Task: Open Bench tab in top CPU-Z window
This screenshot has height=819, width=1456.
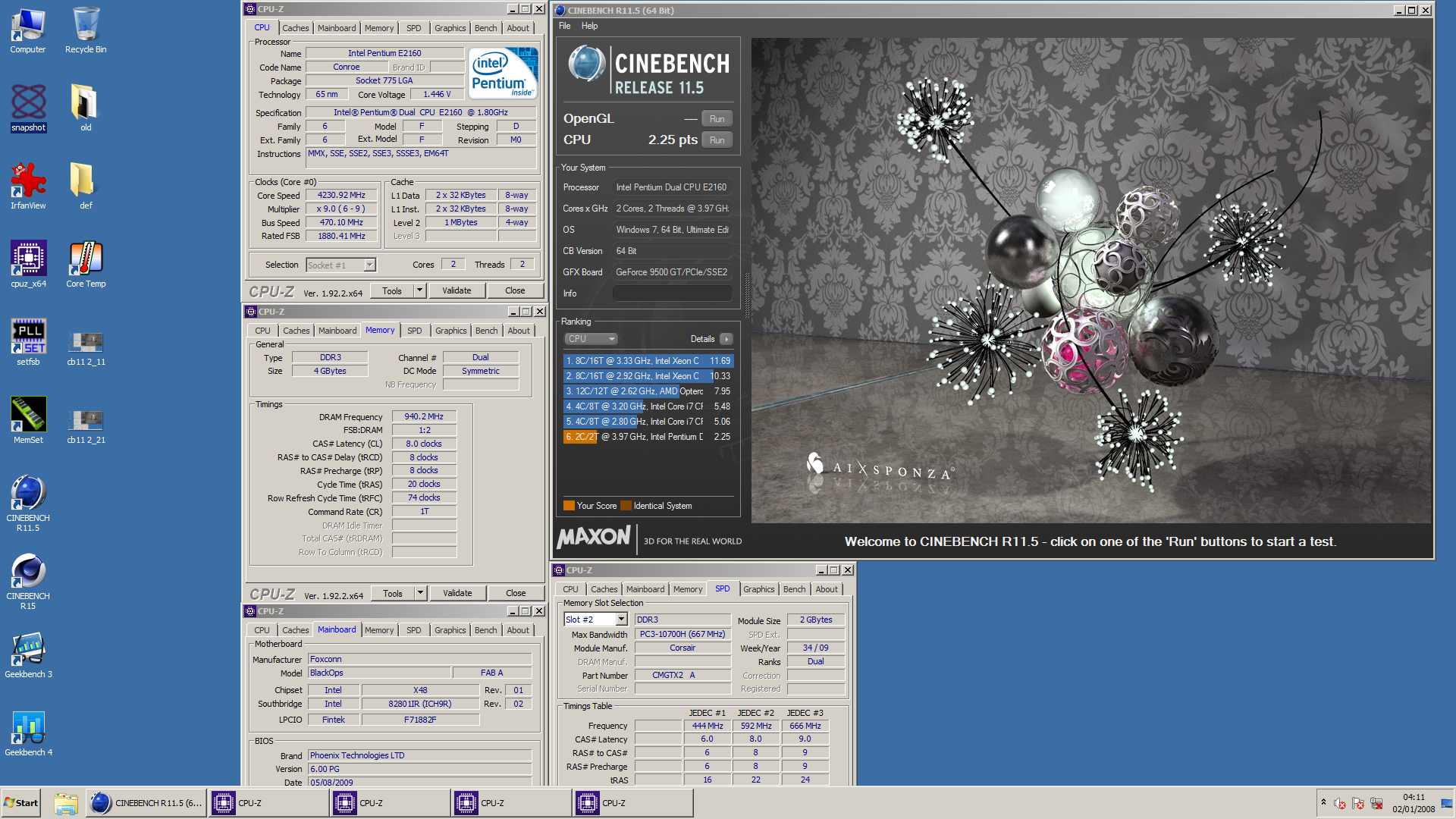Action: 485,28
